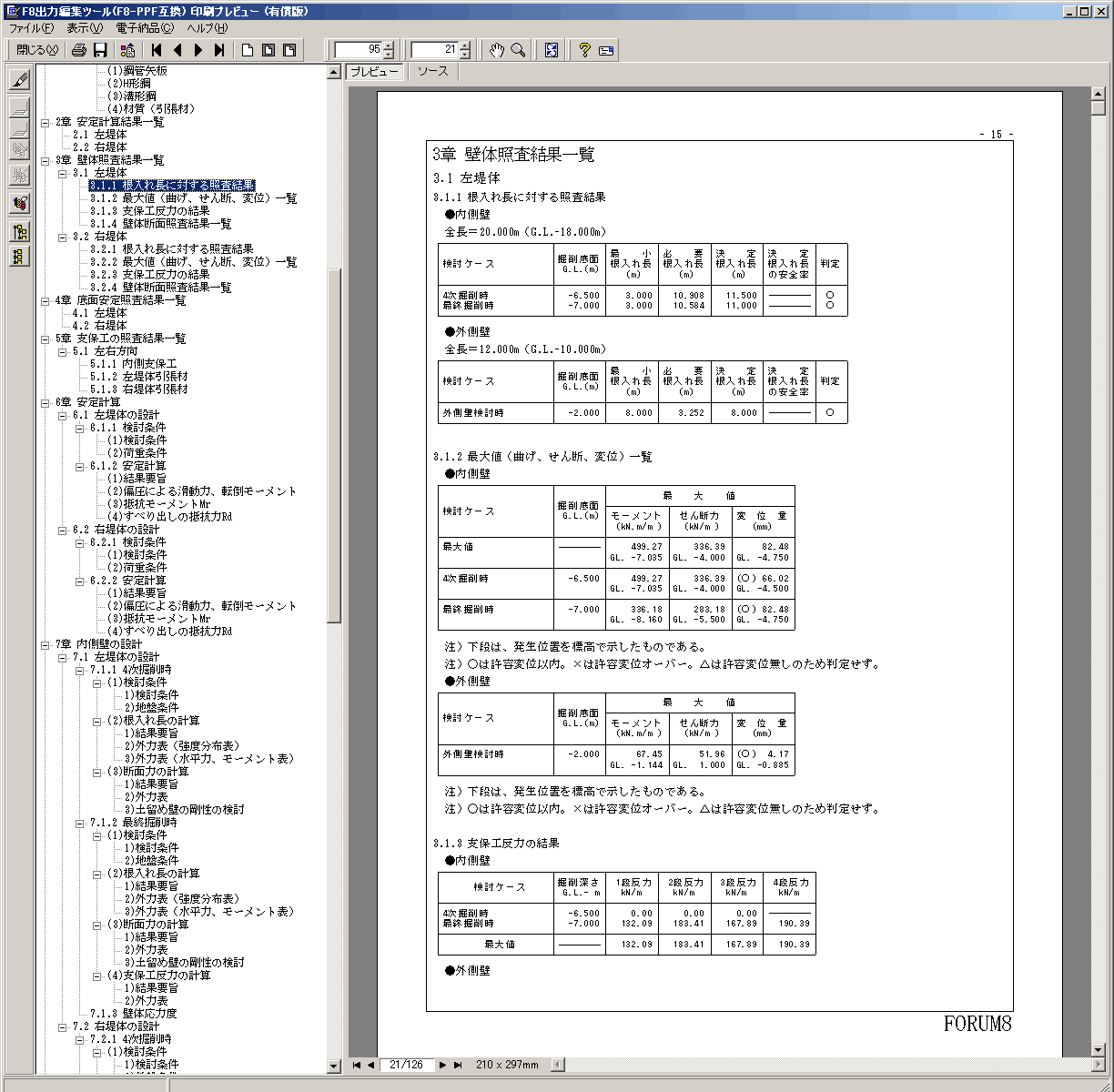Jump to the first page

pyautogui.click(x=157, y=51)
